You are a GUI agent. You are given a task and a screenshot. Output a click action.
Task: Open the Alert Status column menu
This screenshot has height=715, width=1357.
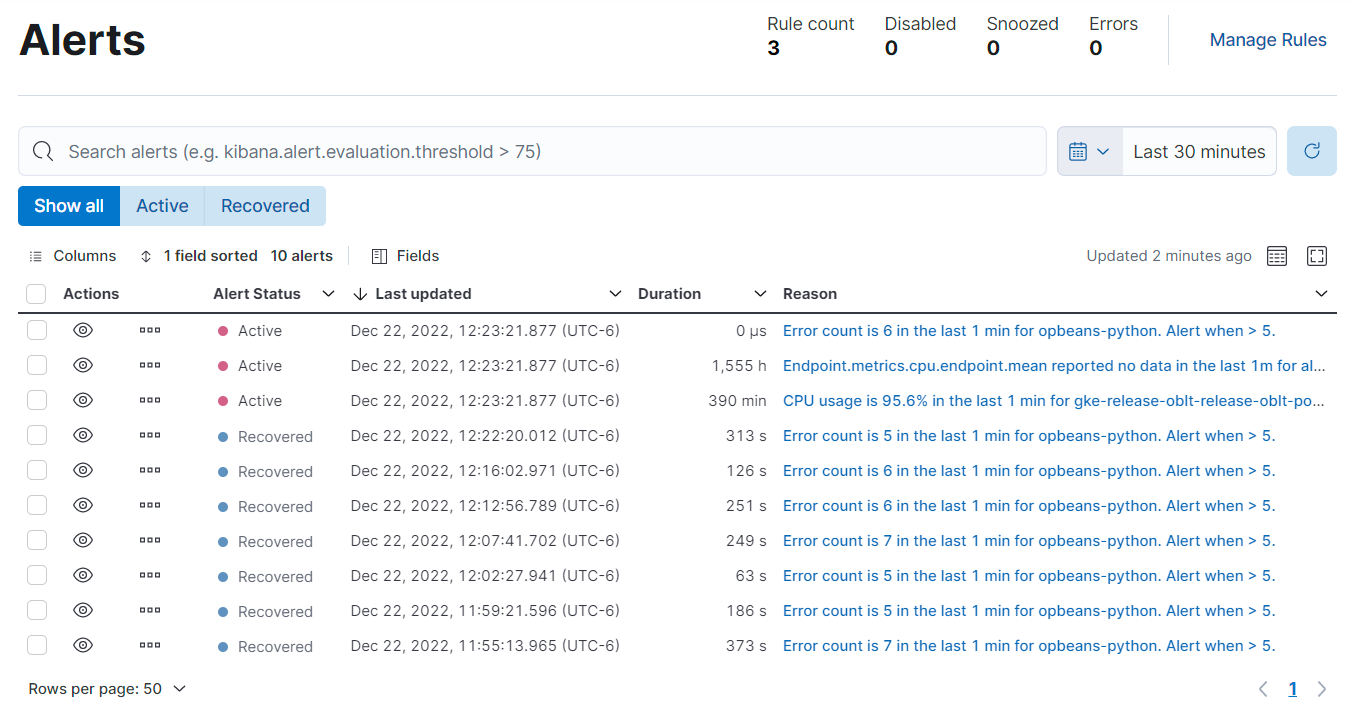click(x=328, y=294)
